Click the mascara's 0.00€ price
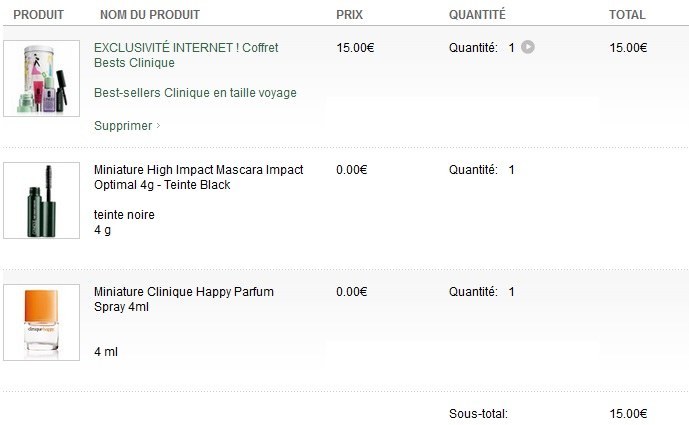Image resolution: width=689 pixels, height=425 pixels. coord(352,170)
